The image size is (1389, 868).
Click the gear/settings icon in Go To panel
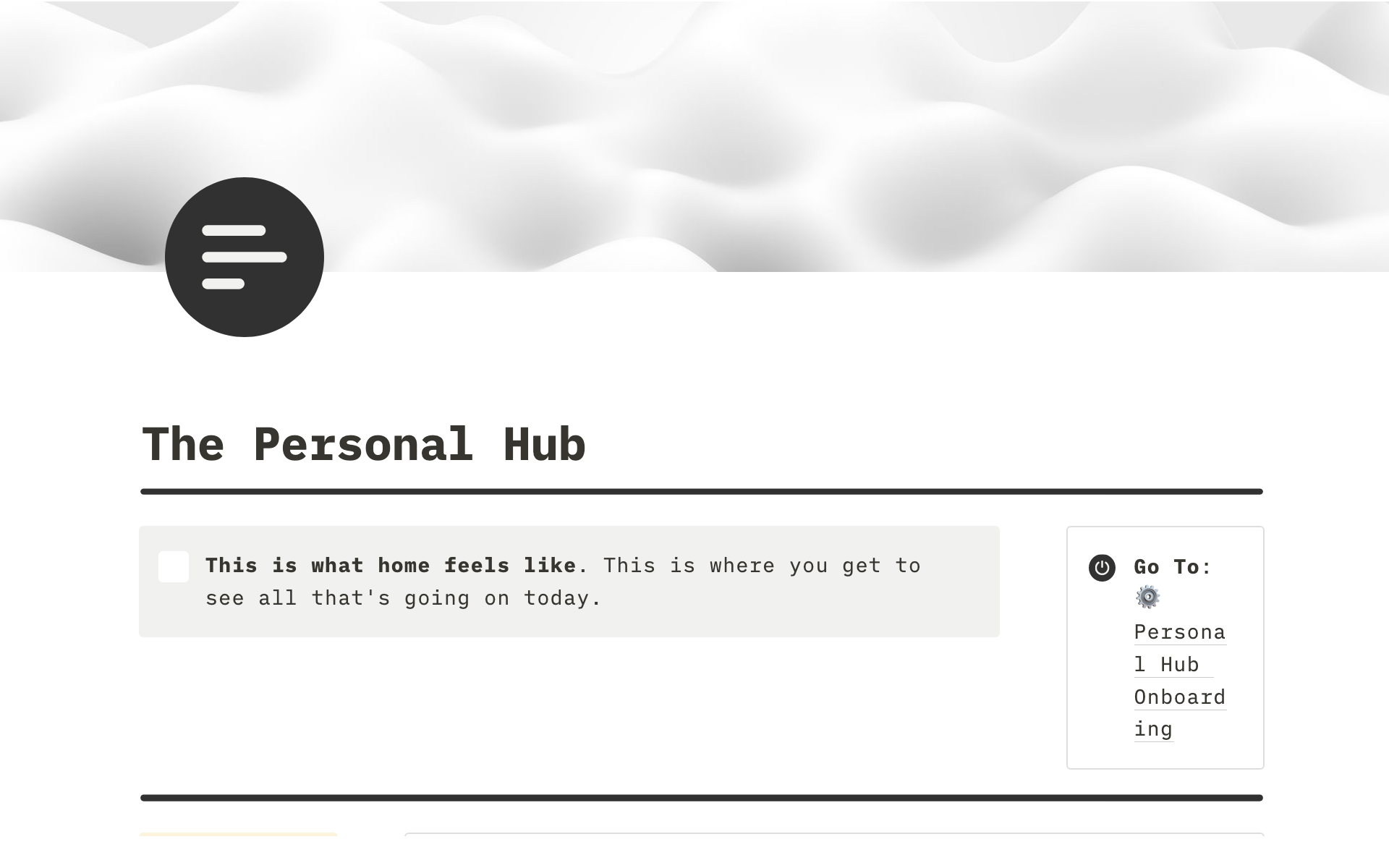click(x=1149, y=598)
